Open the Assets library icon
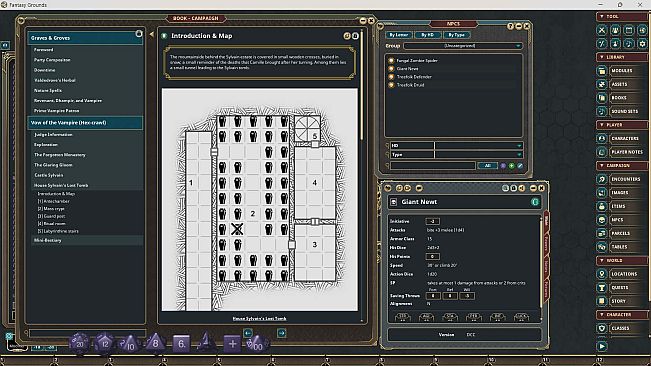Image resolution: width=651 pixels, height=366 pixels. point(602,84)
